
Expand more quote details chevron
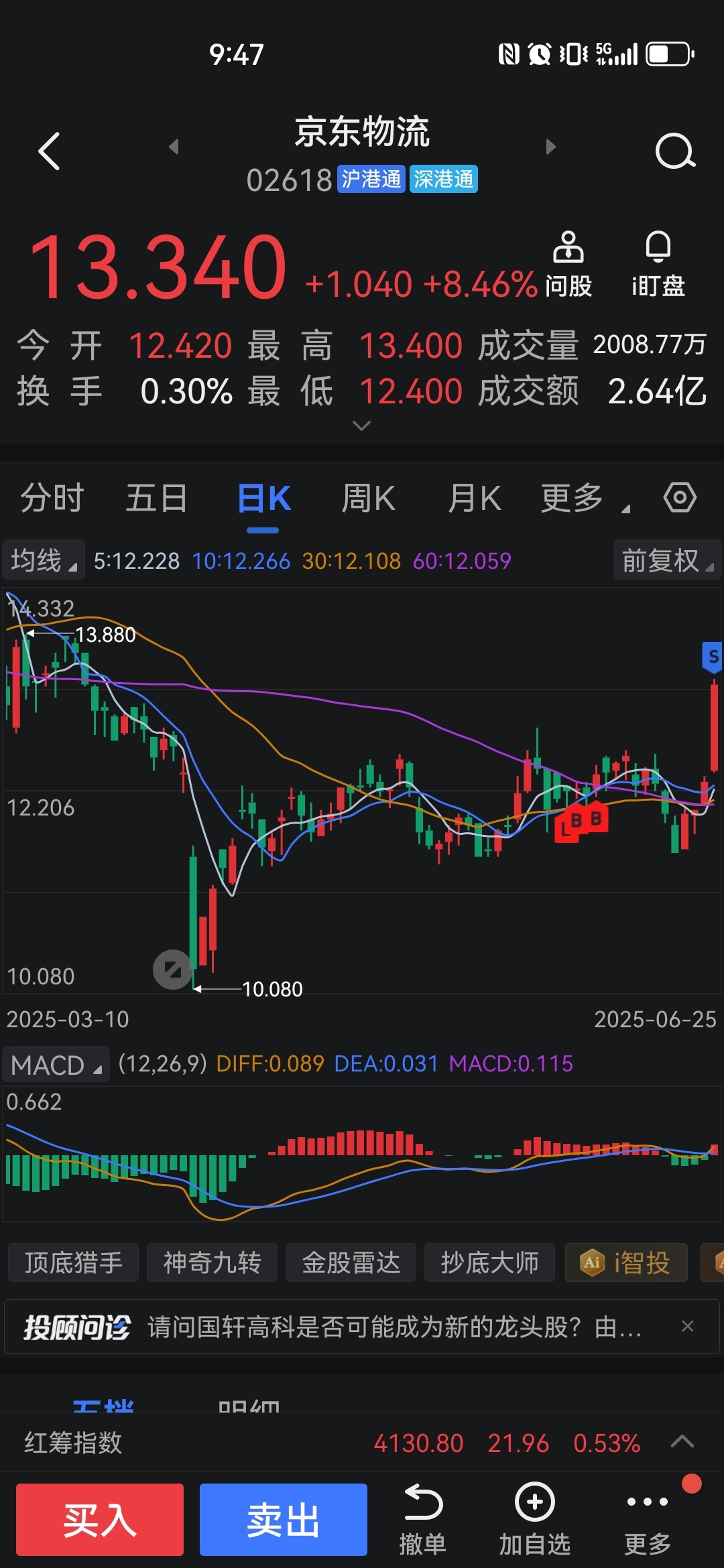pos(361,426)
